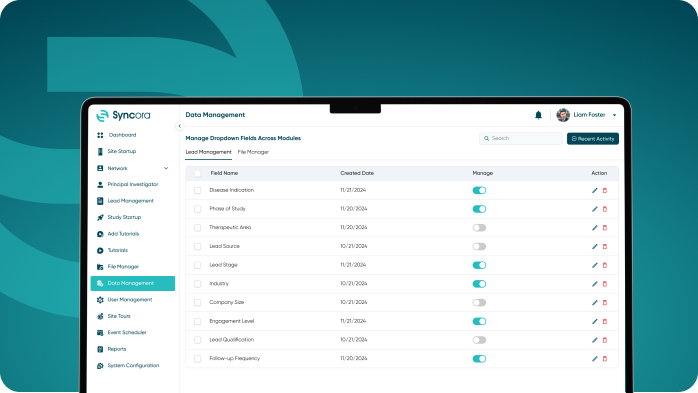This screenshot has height=393, width=698.
Task: Open Dashboard from the sidebar
Action: tap(122, 135)
